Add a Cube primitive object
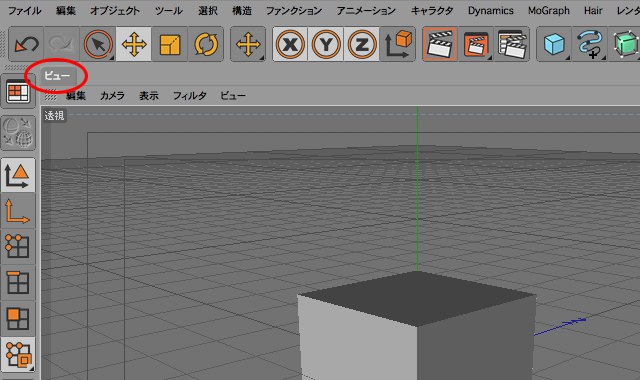640x380 pixels. click(x=554, y=44)
